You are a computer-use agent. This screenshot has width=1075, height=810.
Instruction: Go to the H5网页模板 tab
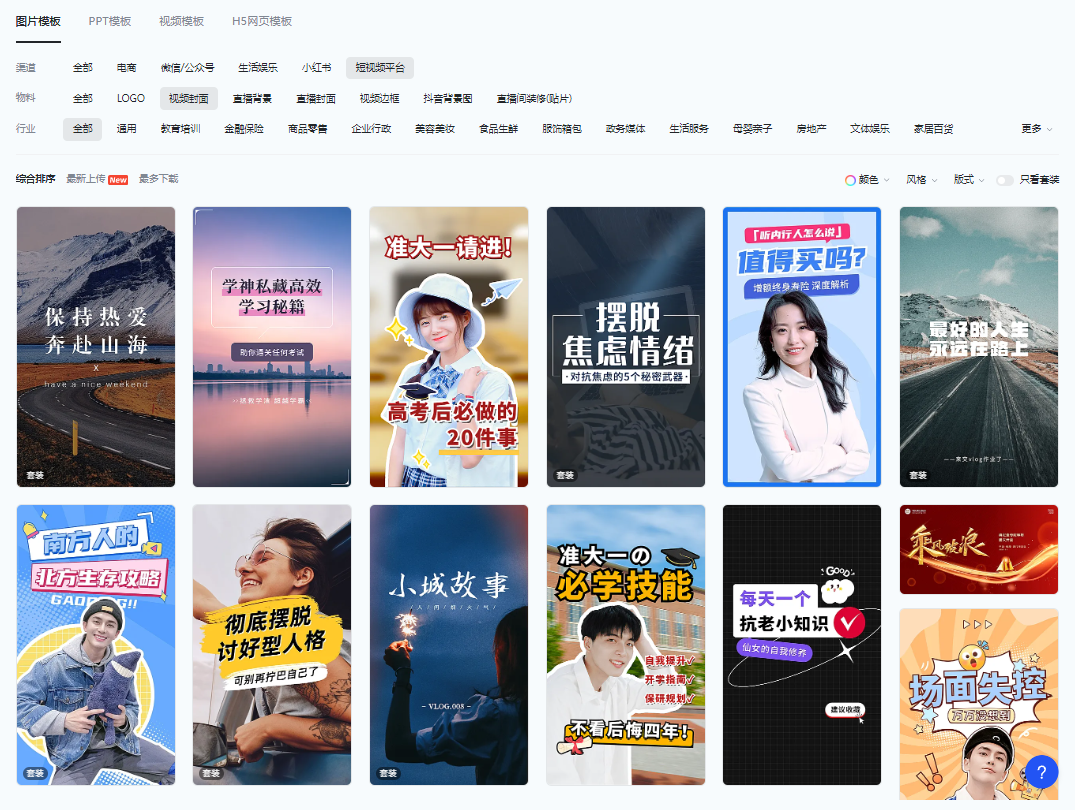(262, 21)
